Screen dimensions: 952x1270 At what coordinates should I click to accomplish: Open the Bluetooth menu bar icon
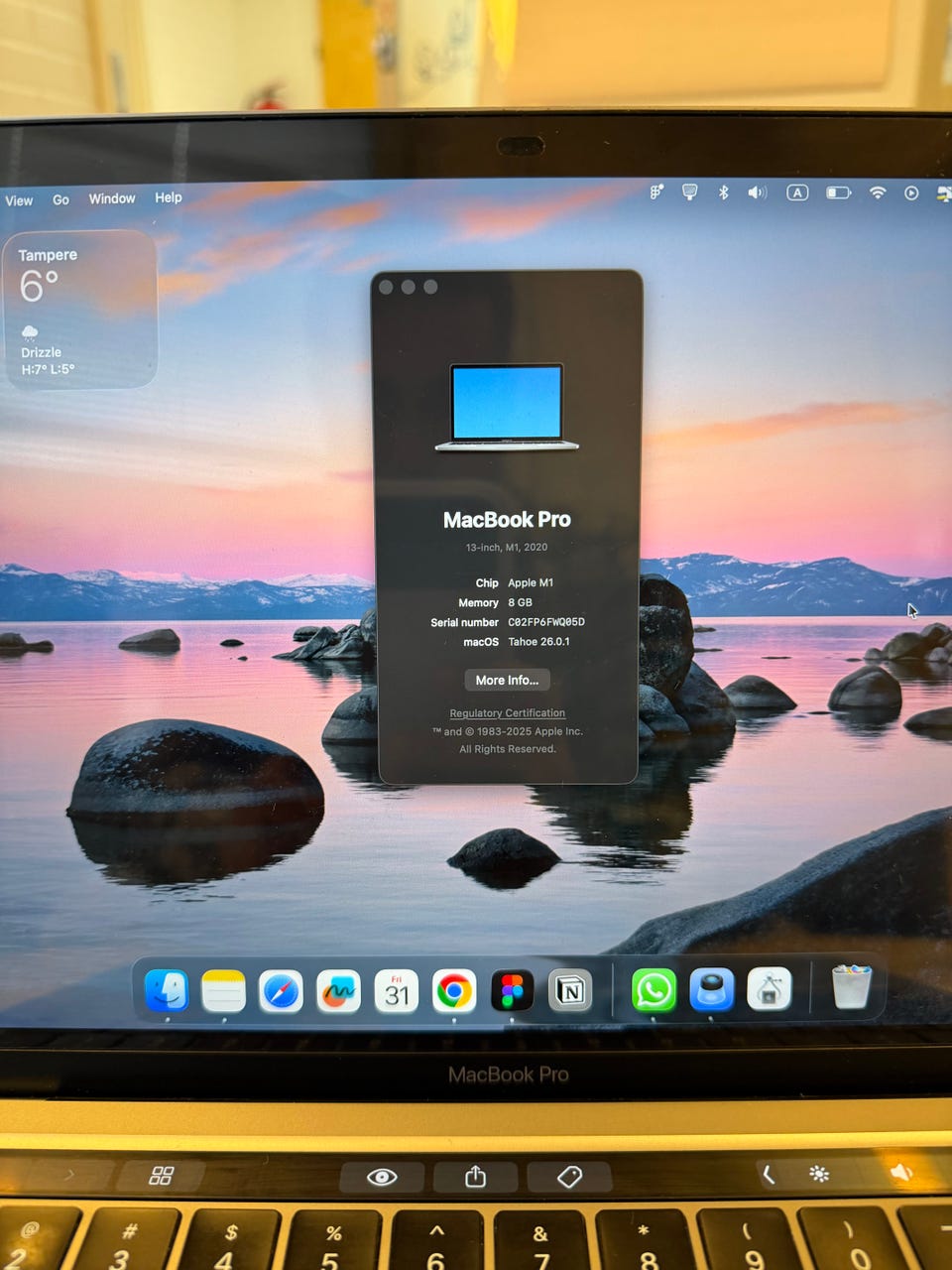(723, 192)
